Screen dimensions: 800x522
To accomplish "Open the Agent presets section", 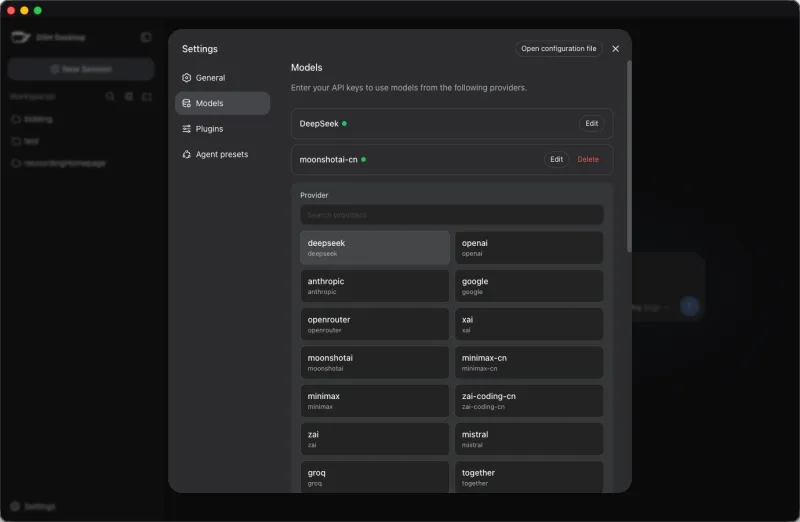I will [x=222, y=154].
